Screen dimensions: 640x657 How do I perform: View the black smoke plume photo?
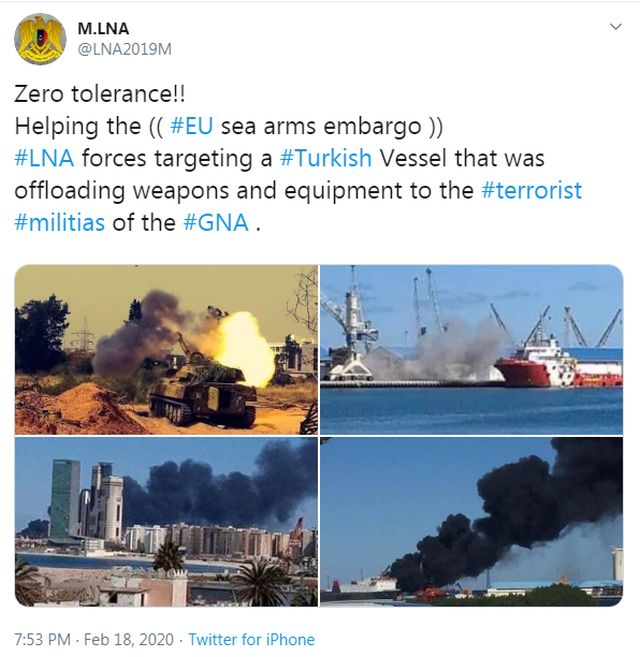coord(472,522)
